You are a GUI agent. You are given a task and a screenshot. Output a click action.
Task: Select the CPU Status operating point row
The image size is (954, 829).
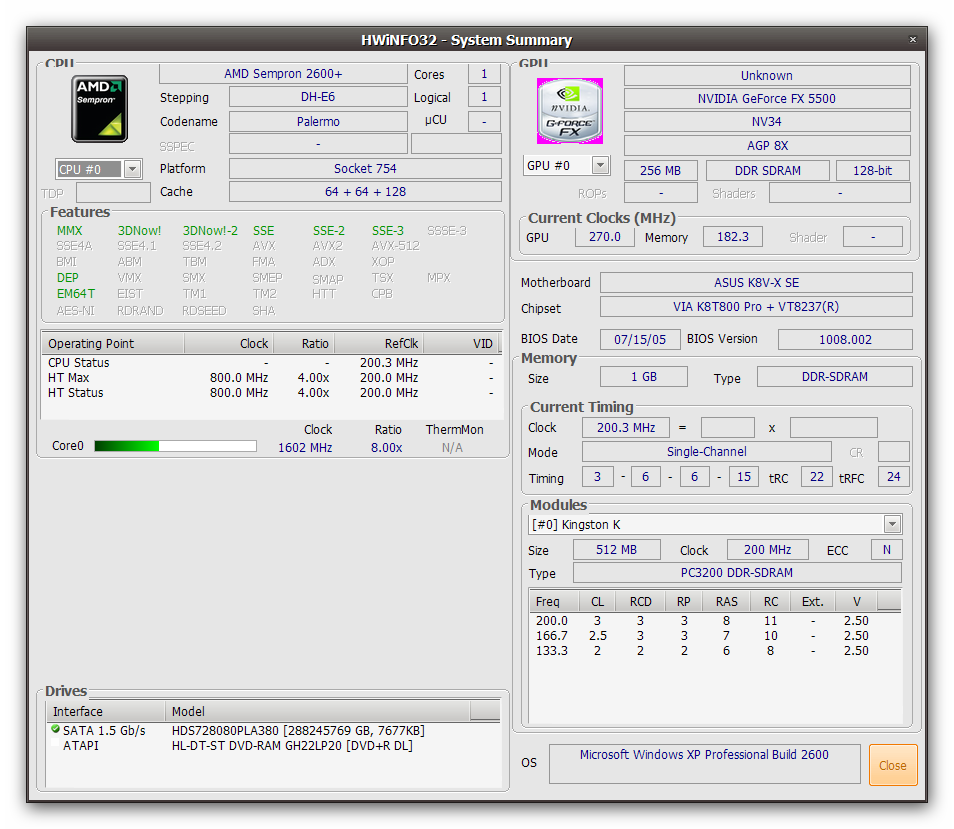(x=271, y=362)
